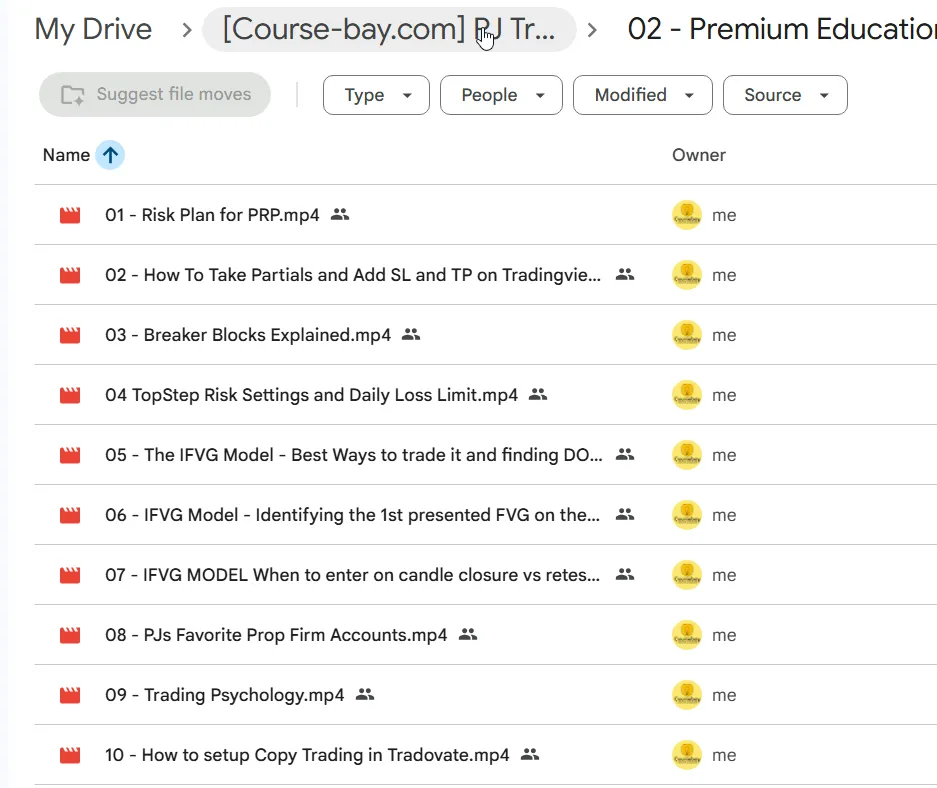Click video icon of 09 - Trading Psychology
Image resolution: width=937 pixels, height=788 pixels.
70,695
